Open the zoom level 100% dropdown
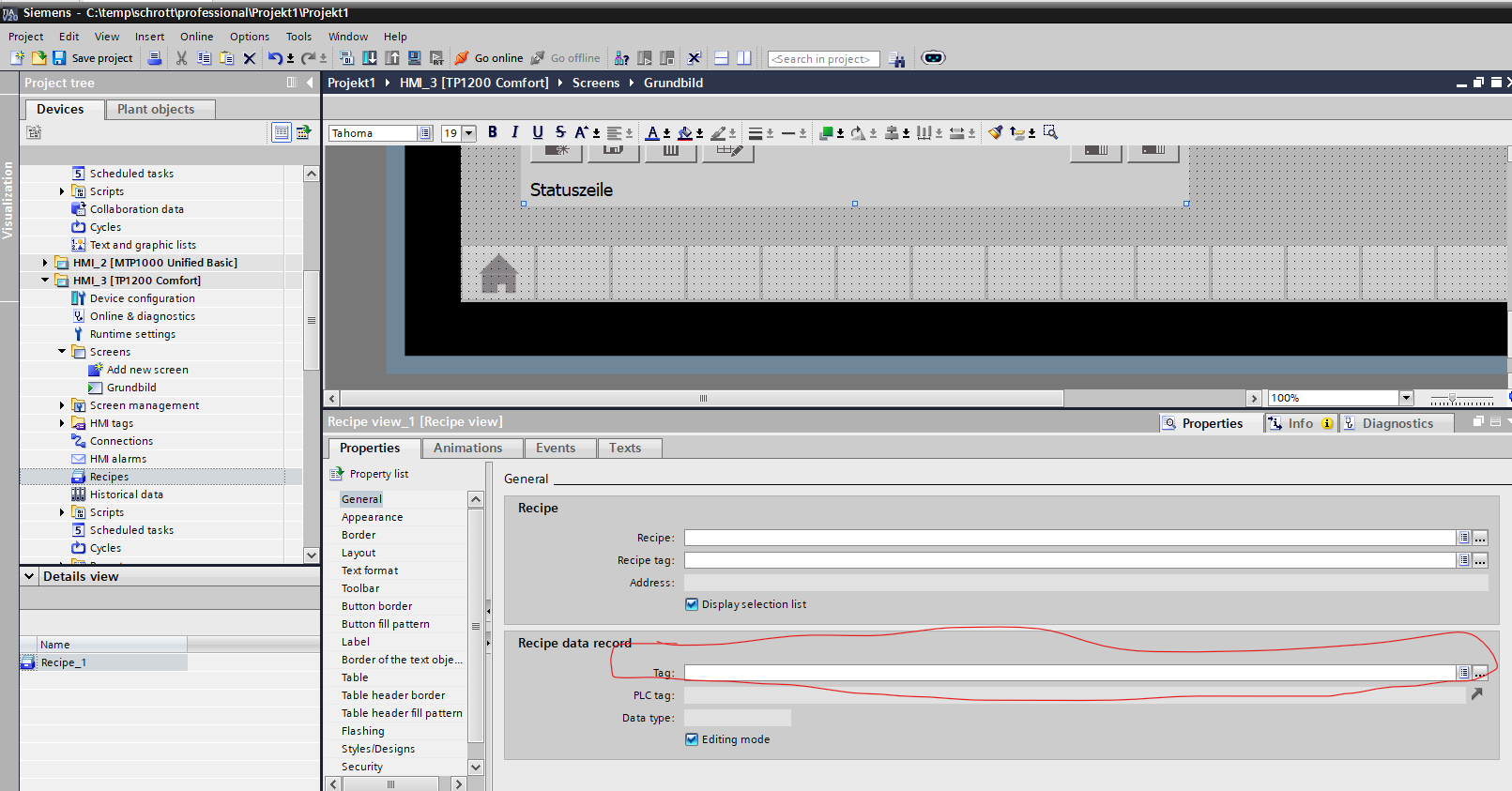This screenshot has width=1512, height=791. pyautogui.click(x=1406, y=398)
